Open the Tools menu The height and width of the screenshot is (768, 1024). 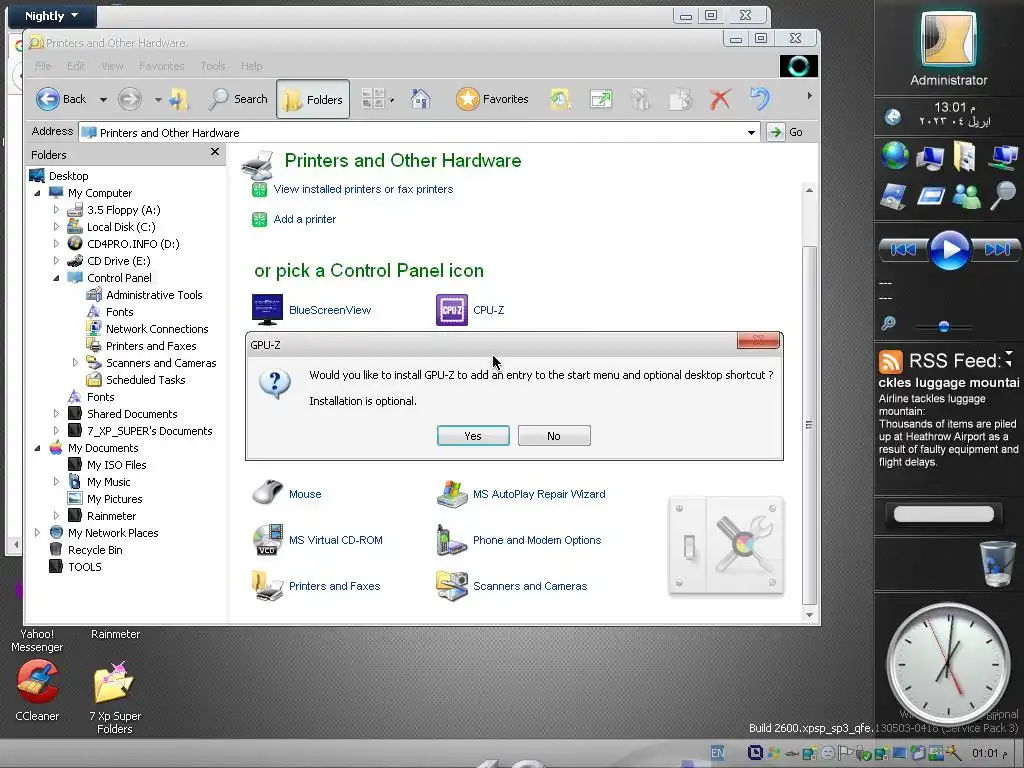(213, 66)
